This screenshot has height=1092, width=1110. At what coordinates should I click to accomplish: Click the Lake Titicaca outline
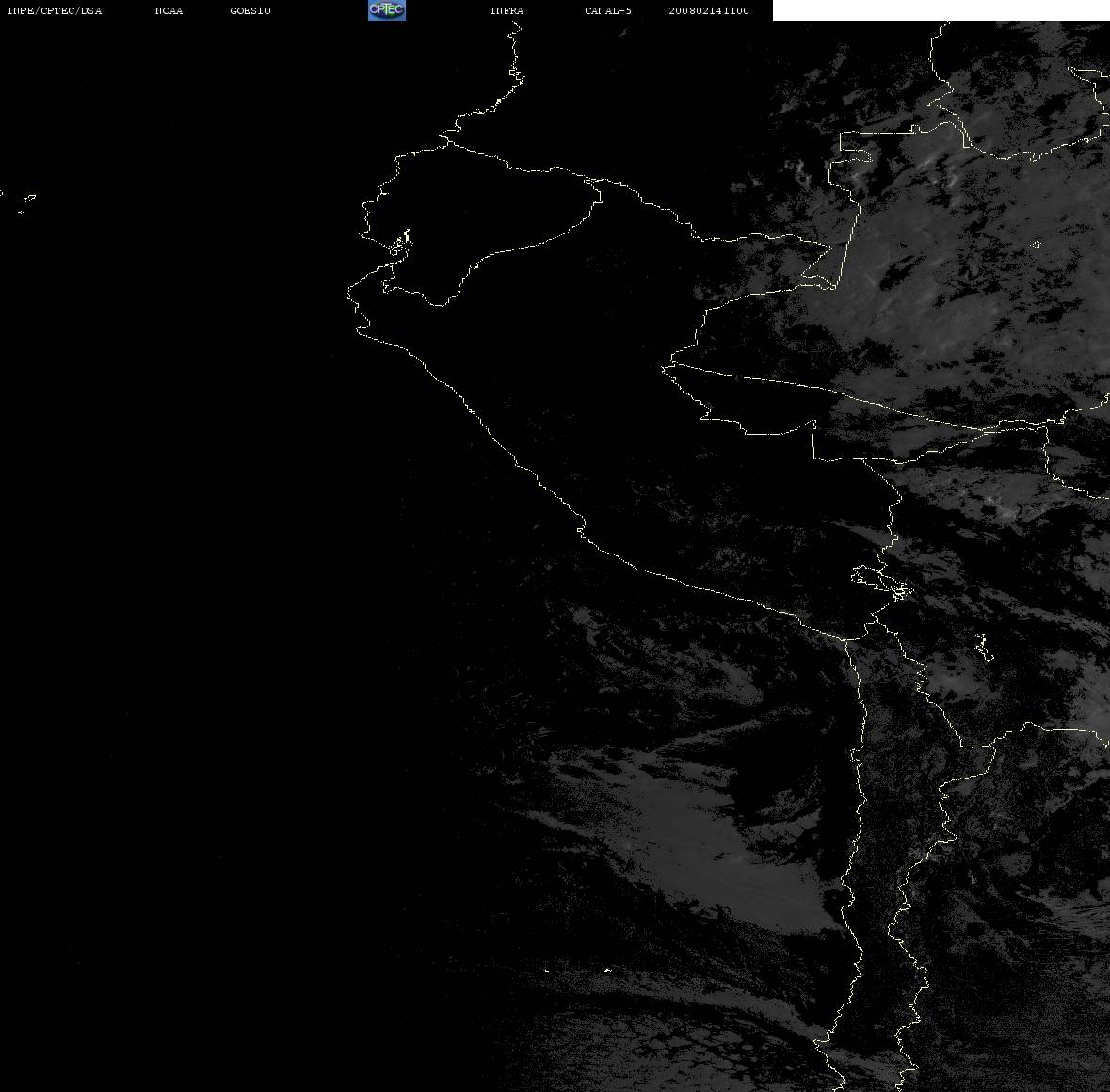(x=881, y=583)
